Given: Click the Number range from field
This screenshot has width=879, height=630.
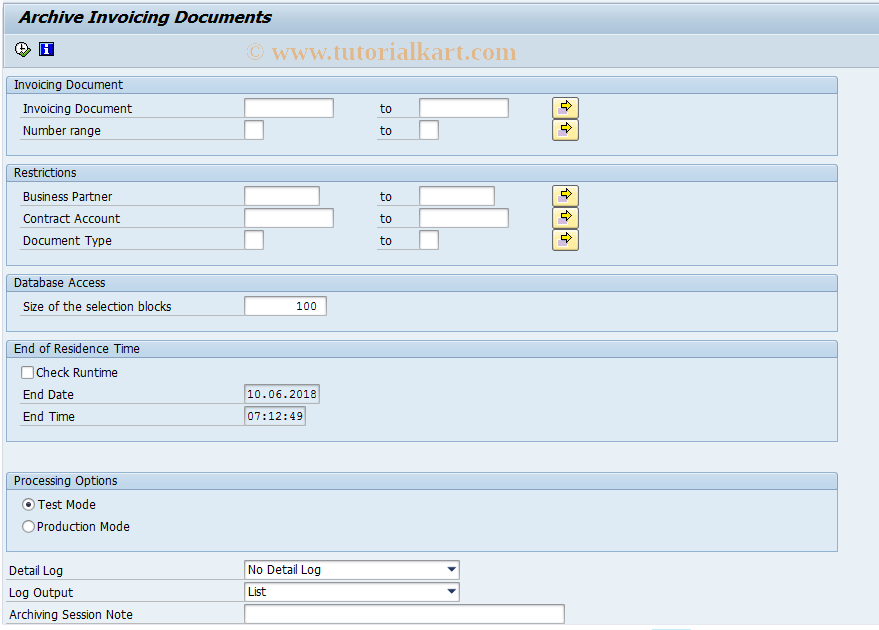Looking at the screenshot, I should (254, 130).
